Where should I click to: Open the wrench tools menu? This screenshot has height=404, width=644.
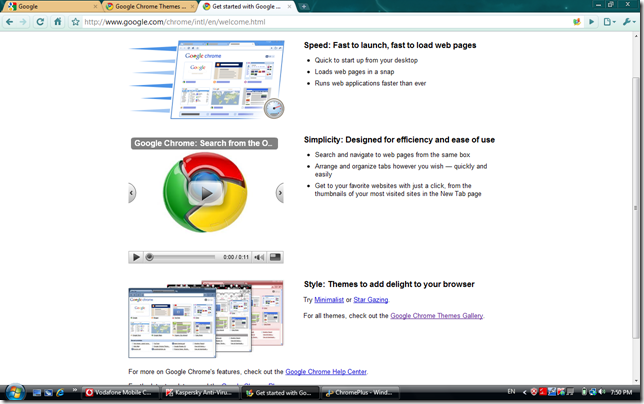point(629,22)
